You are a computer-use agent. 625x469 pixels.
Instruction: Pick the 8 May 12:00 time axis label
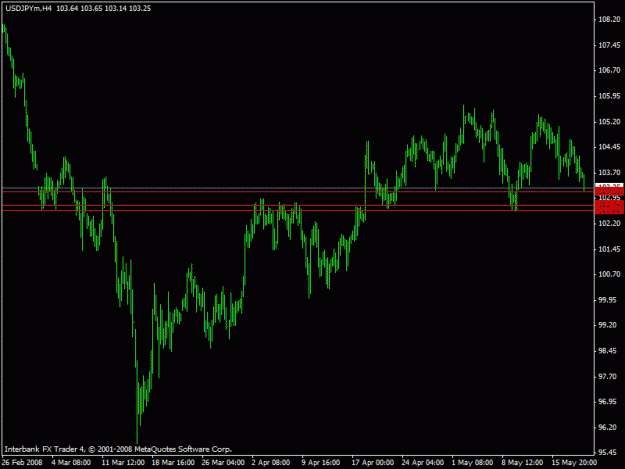click(522, 463)
